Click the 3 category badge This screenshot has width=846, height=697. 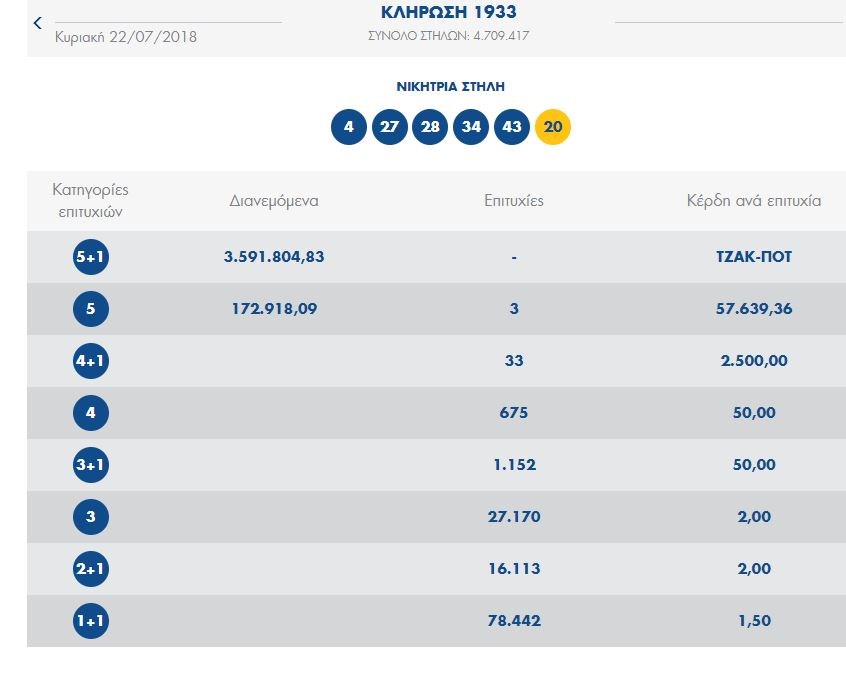[90, 517]
